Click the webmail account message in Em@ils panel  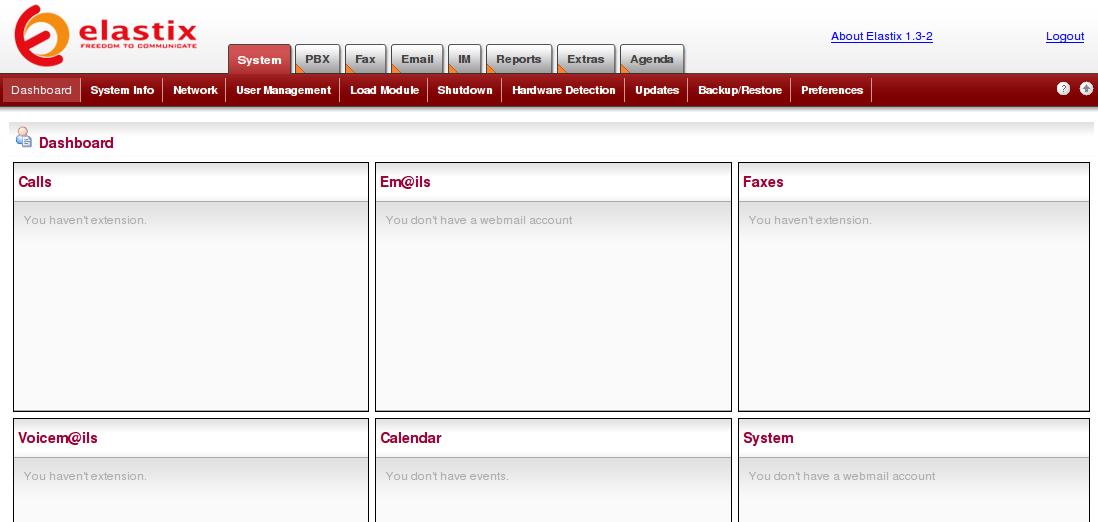[479, 220]
